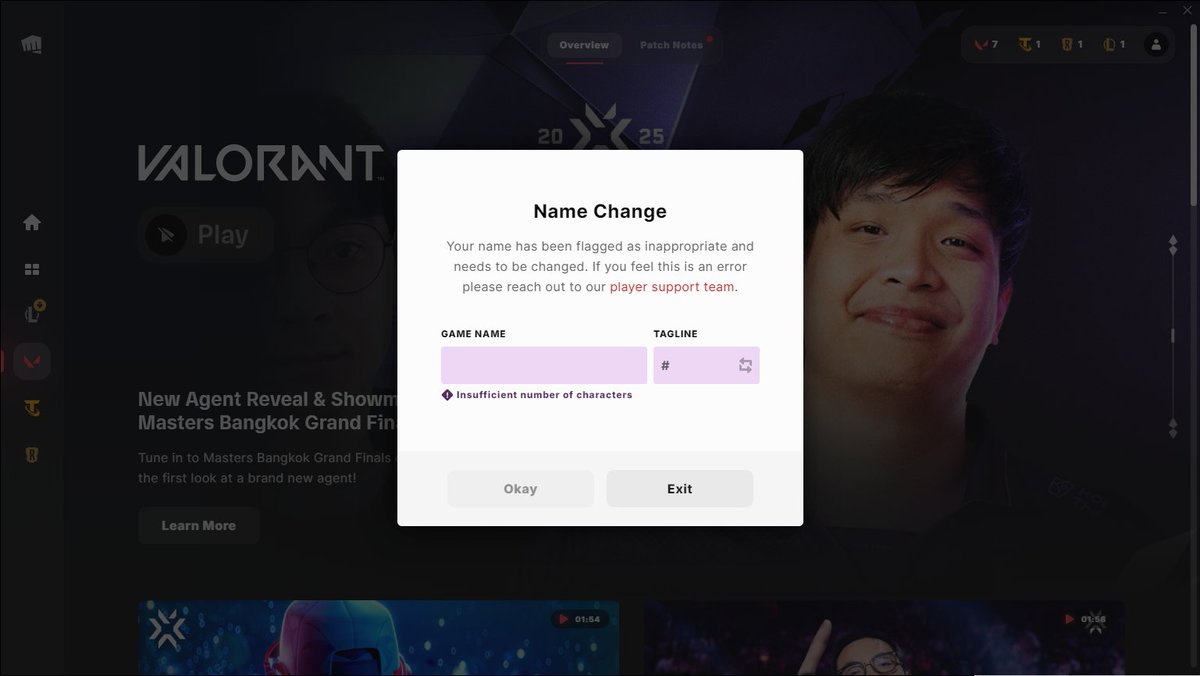Viewport: 1200px width, 676px height.
Task: Select League of Legends in the sidebar
Action: [33, 313]
